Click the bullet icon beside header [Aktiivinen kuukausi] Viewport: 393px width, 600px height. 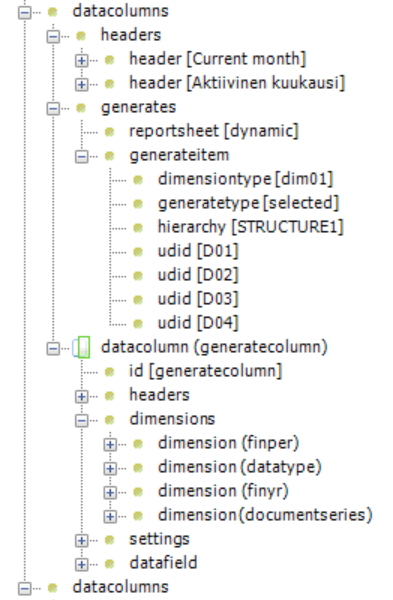pyautogui.click(x=109, y=84)
